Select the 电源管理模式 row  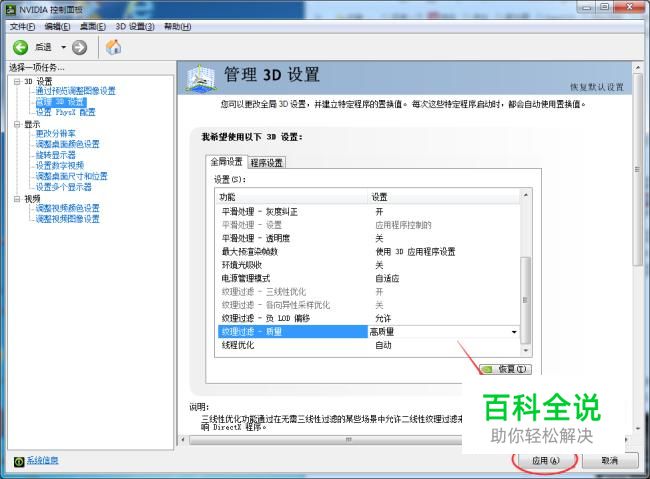click(x=368, y=278)
